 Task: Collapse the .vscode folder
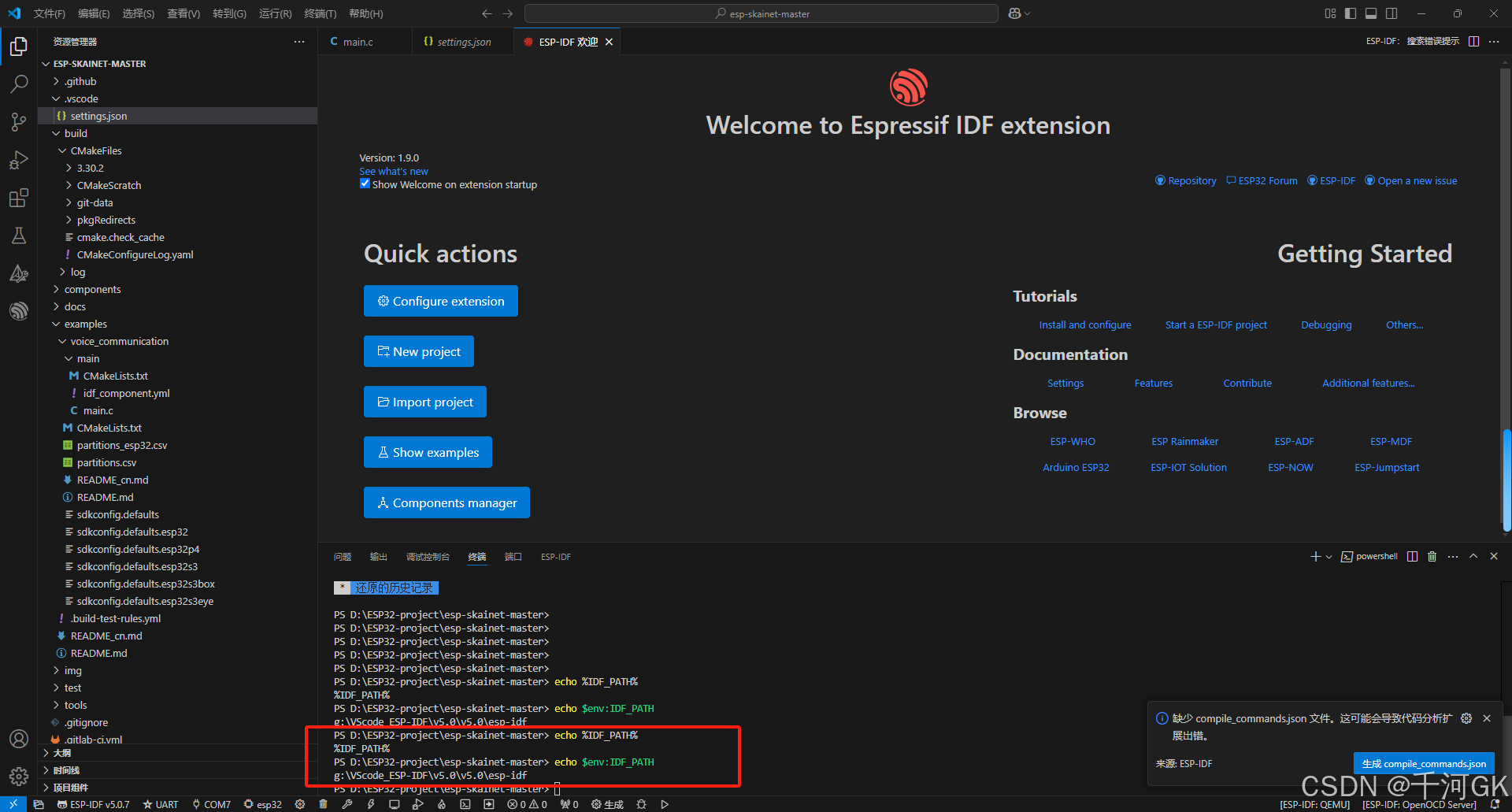[x=178, y=98]
